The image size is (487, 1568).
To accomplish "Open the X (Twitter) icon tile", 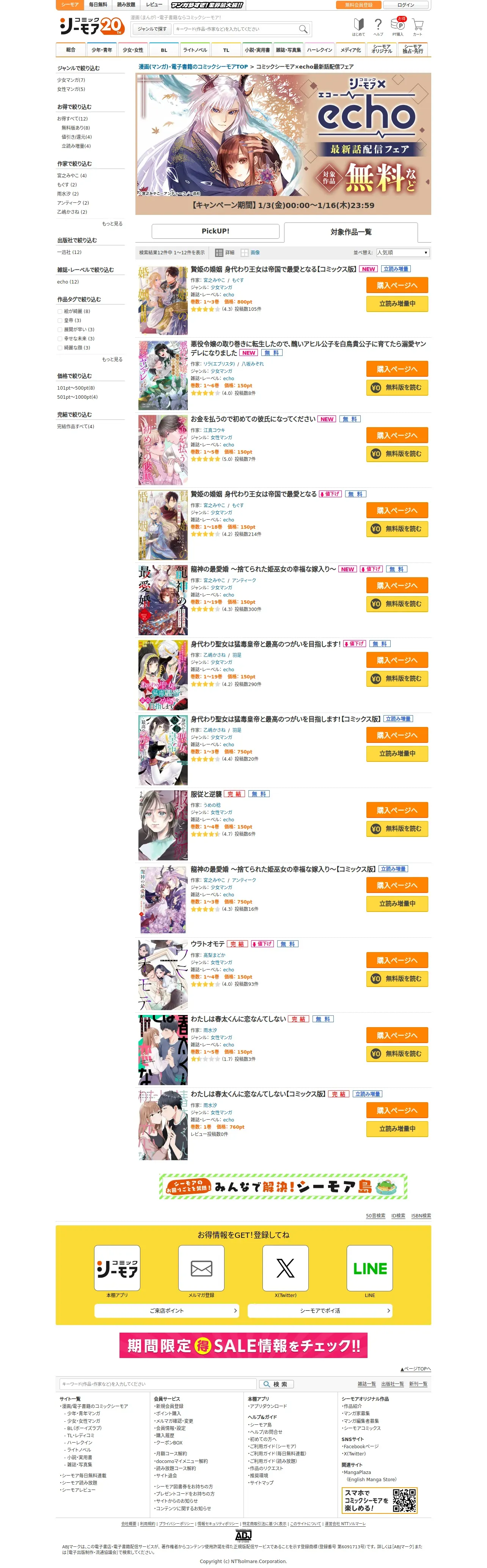I will click(x=285, y=1268).
